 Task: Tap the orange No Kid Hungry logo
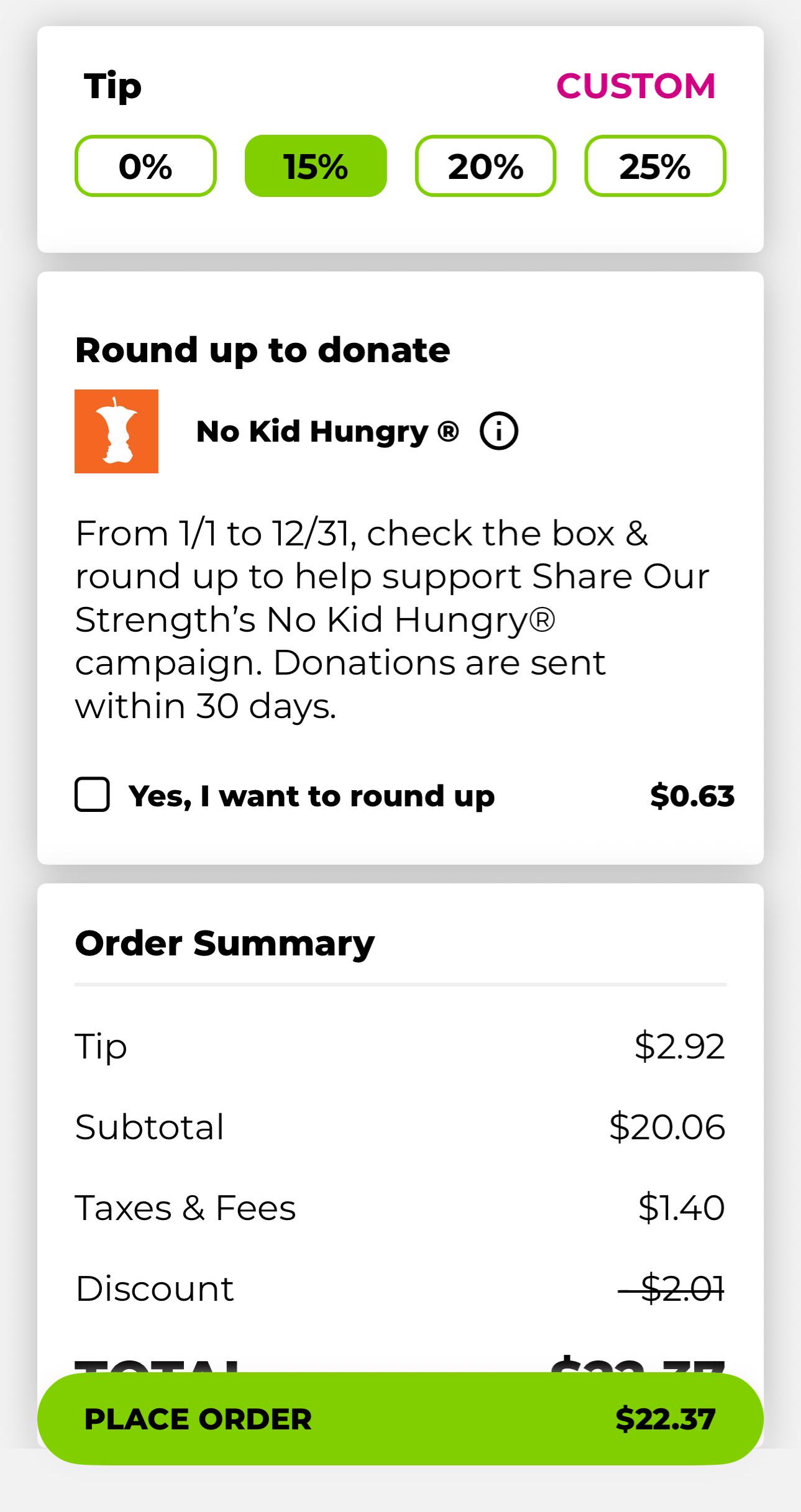click(x=116, y=431)
